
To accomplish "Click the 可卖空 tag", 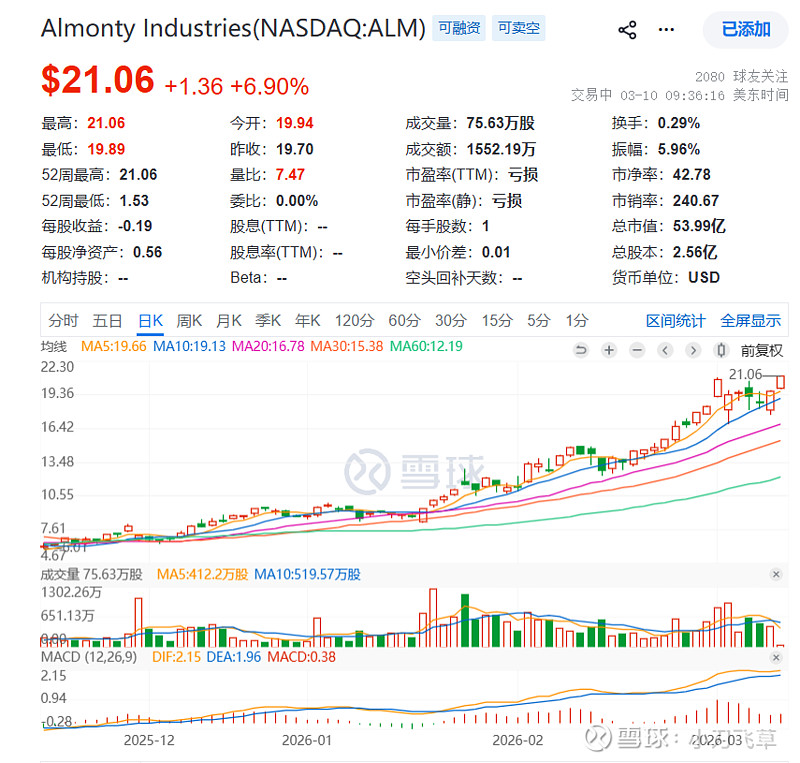I will coord(519,28).
